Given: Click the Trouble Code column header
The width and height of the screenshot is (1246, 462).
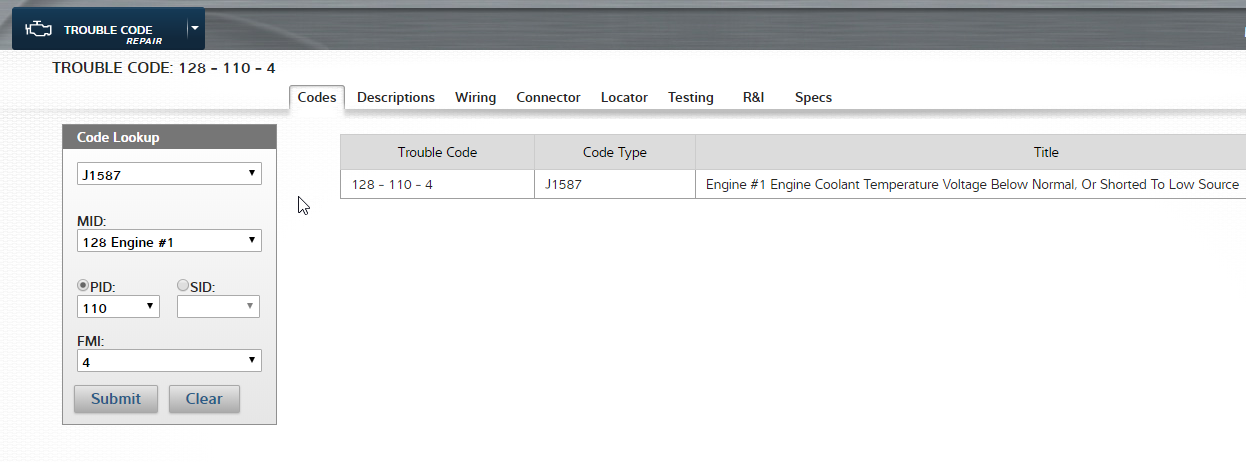Looking at the screenshot, I should pos(437,152).
